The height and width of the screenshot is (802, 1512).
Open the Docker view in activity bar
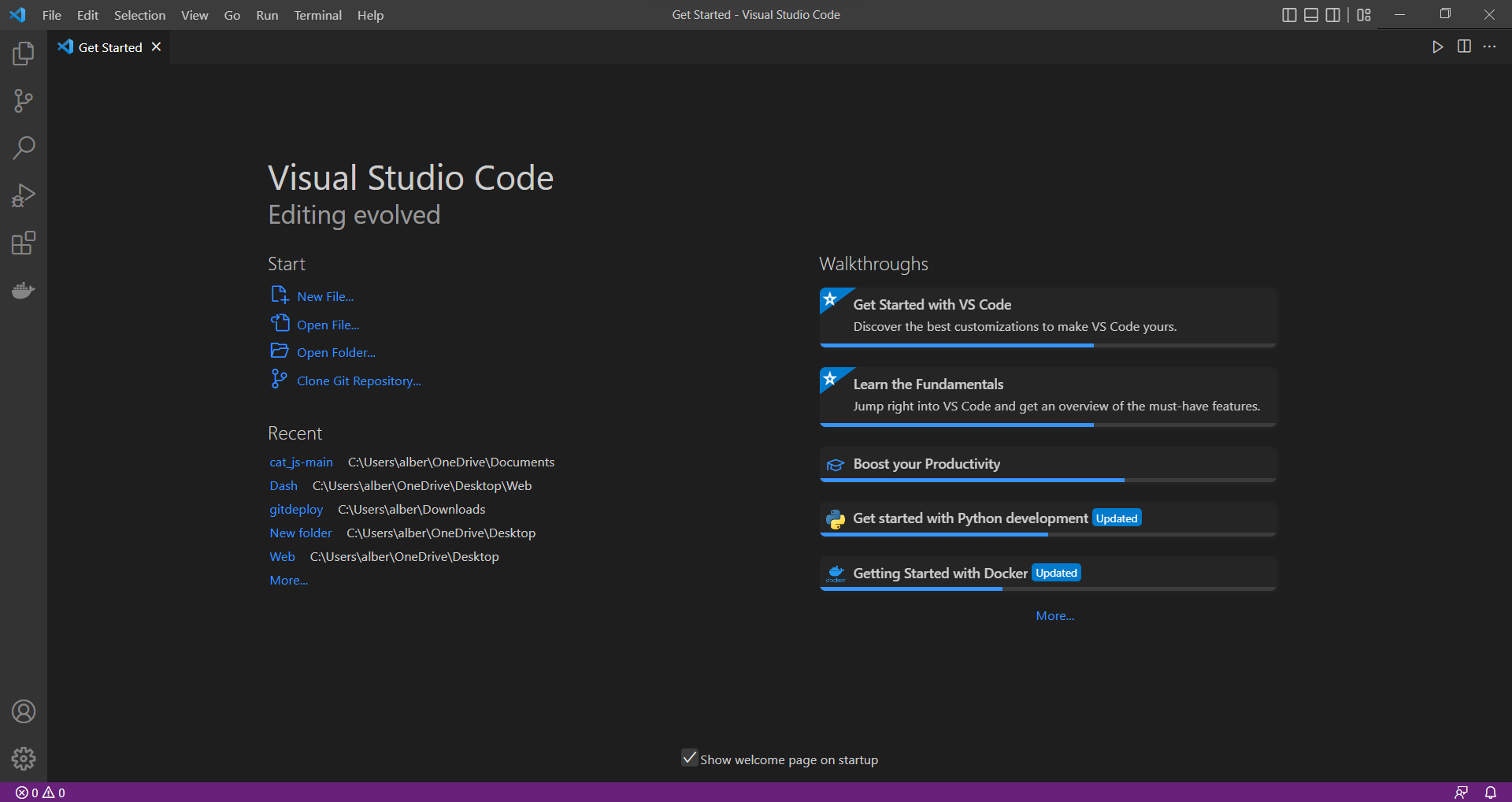tap(24, 290)
